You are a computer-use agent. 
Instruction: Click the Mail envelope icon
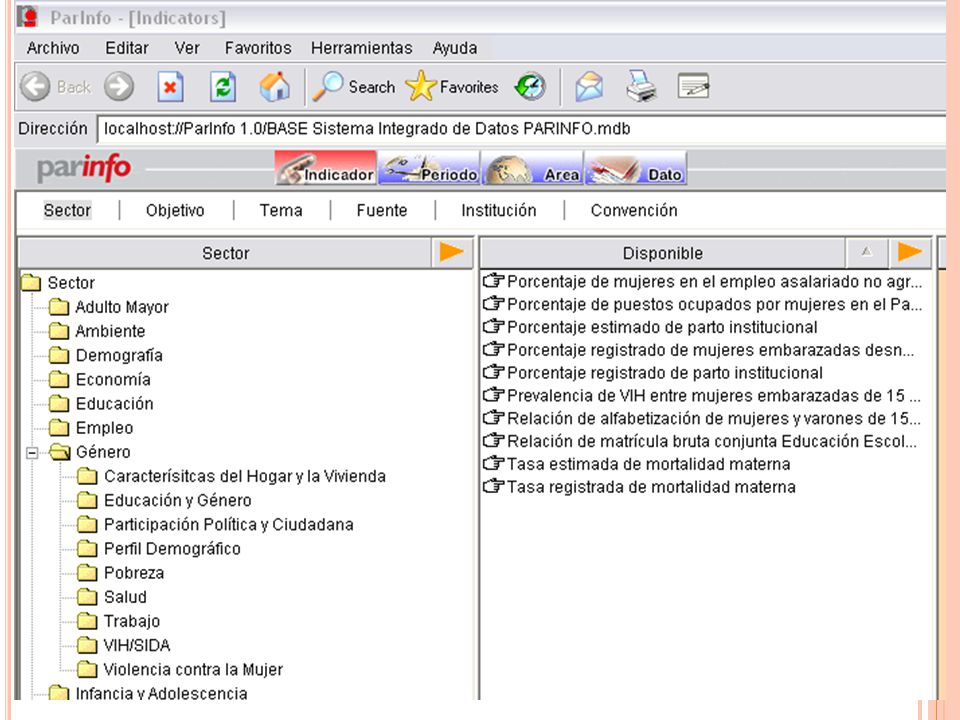tap(589, 86)
